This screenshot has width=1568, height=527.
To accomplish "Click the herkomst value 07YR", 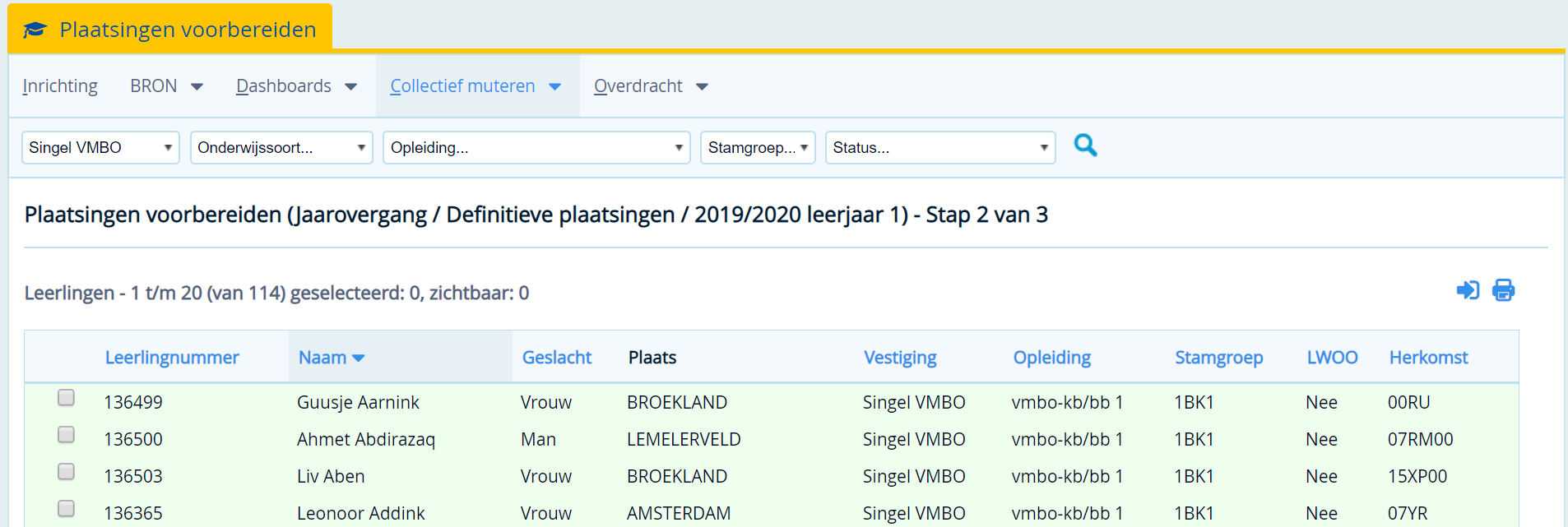I will [1408, 514].
